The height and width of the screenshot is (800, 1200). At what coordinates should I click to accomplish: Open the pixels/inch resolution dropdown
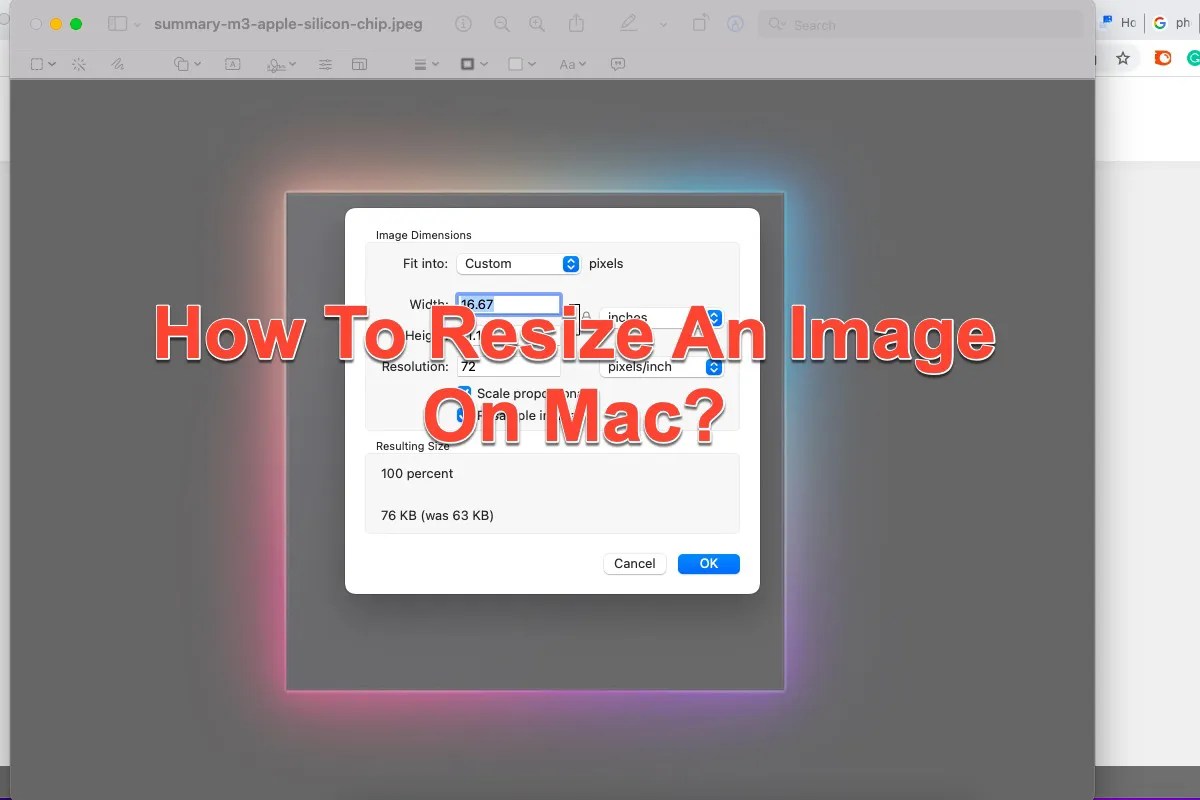[x=662, y=366]
